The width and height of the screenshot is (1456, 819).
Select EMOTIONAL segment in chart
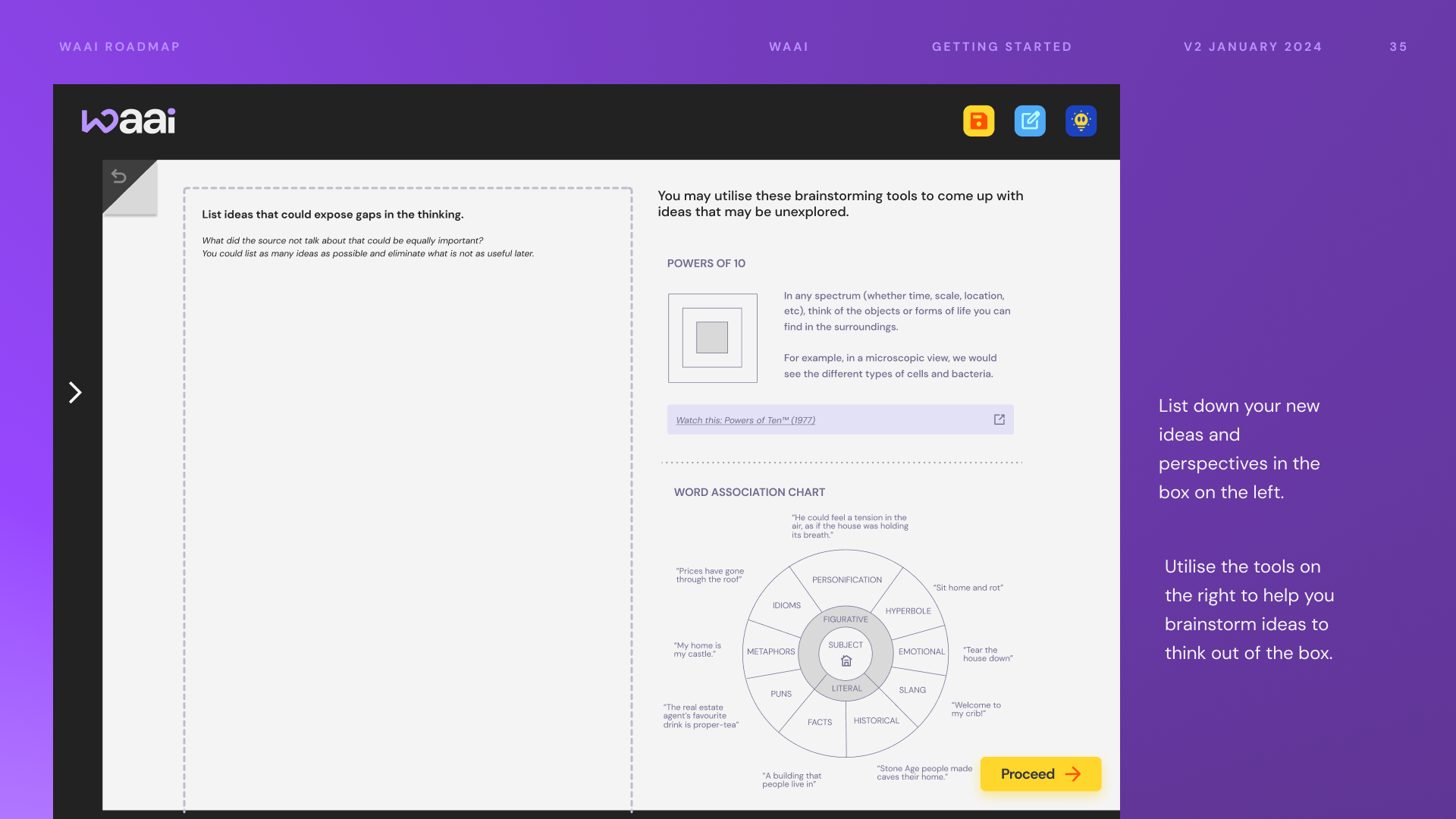921,652
